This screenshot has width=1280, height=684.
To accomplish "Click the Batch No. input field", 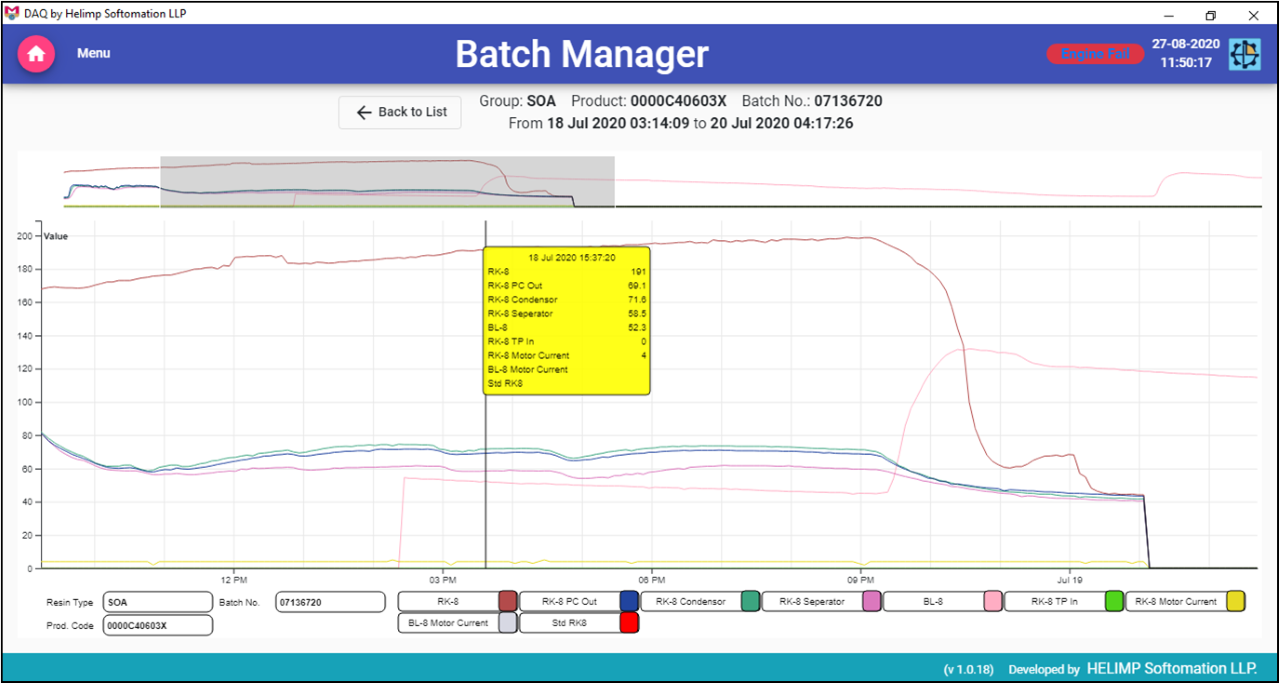I will click(x=330, y=602).
